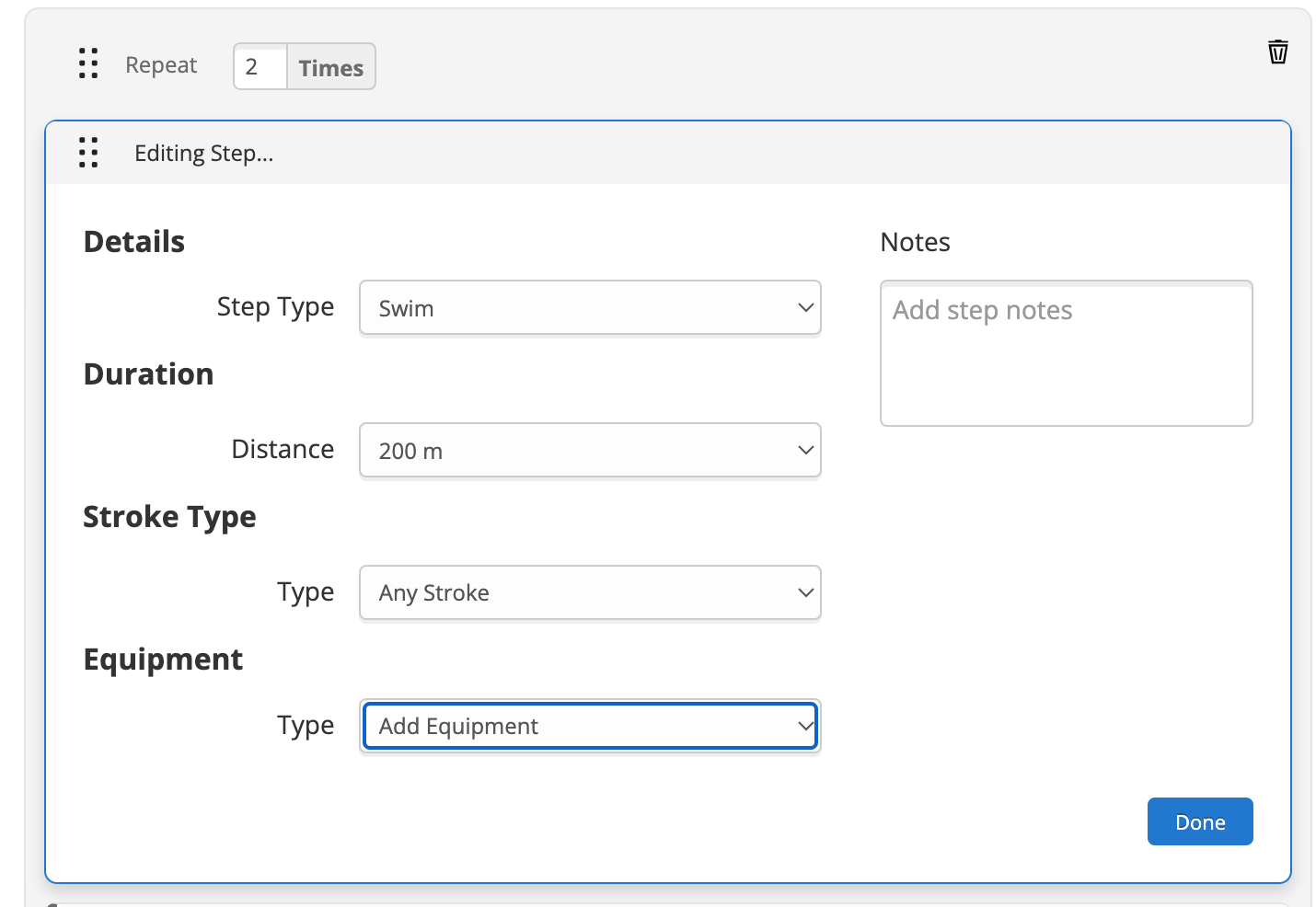This screenshot has height=907, width=1316.
Task: Click the Equipment heading
Action: tap(163, 660)
